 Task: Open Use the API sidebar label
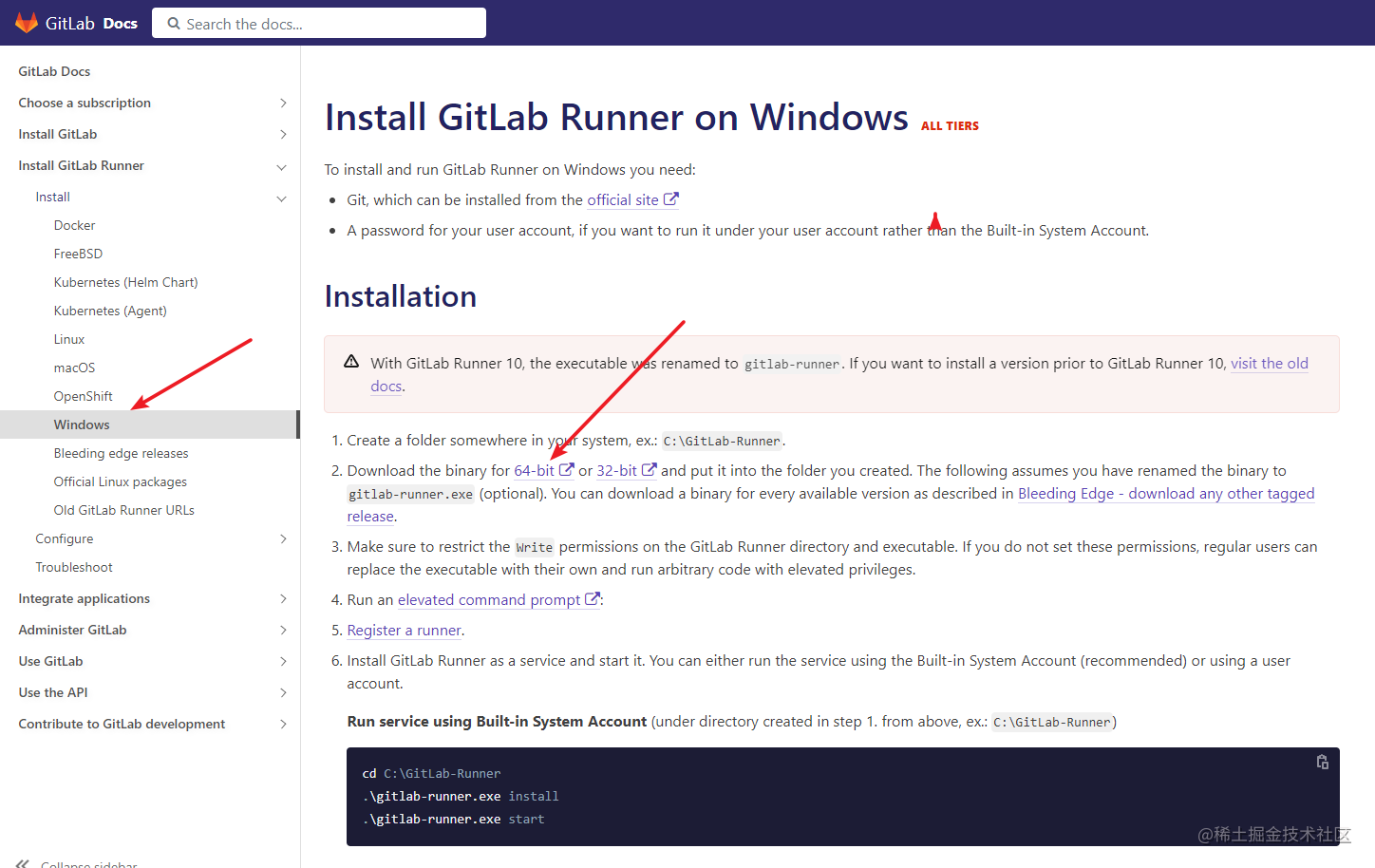click(x=53, y=692)
